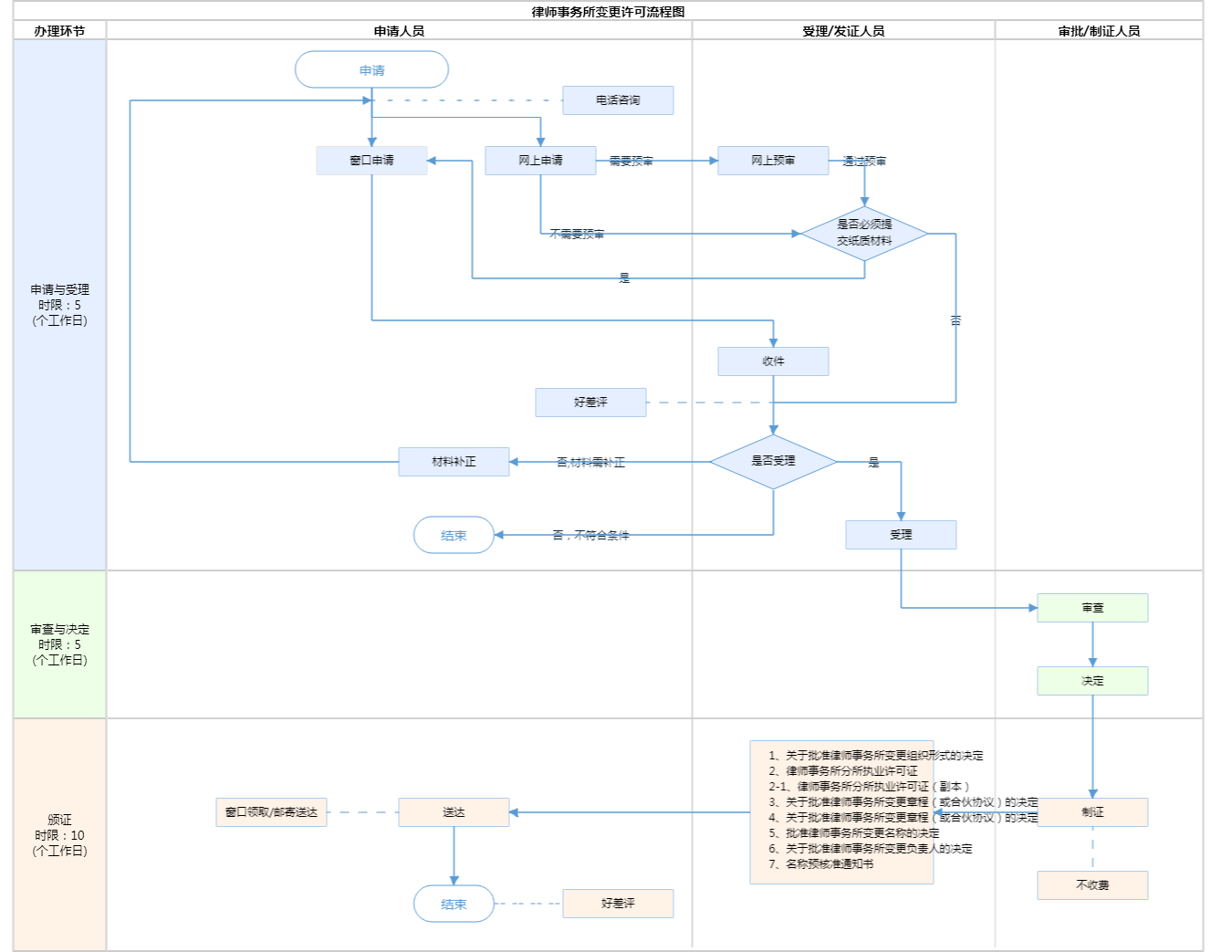The width and height of the screenshot is (1232, 952).
Task: Click the 制证 process box
Action: click(x=1092, y=812)
